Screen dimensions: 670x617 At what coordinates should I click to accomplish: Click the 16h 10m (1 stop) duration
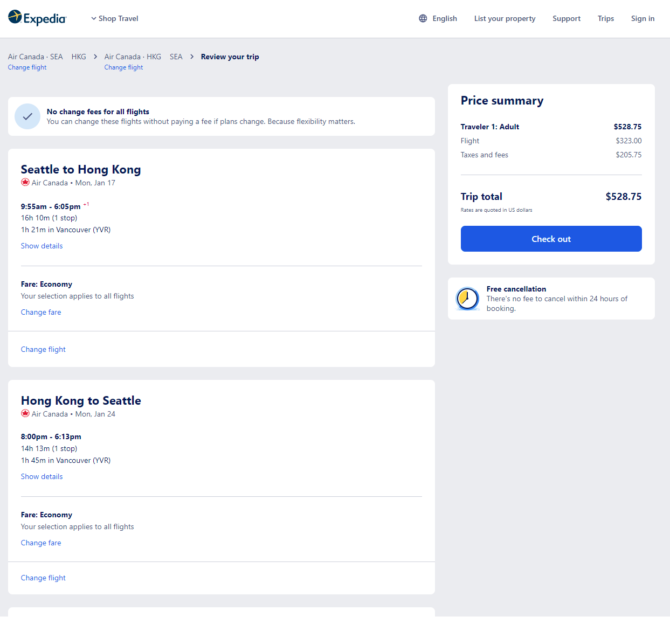click(x=49, y=218)
